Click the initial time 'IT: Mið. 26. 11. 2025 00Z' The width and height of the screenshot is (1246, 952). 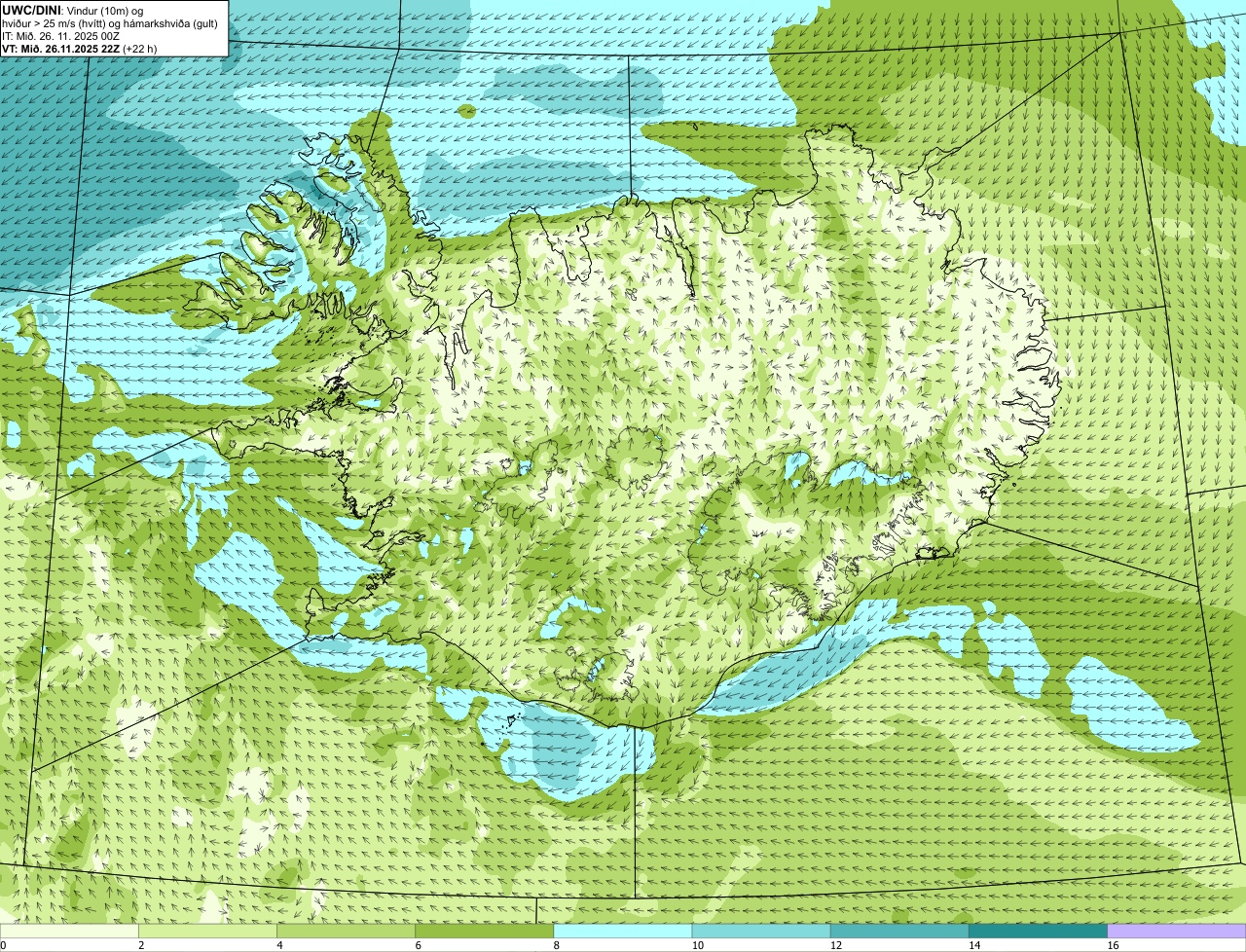tap(60, 35)
